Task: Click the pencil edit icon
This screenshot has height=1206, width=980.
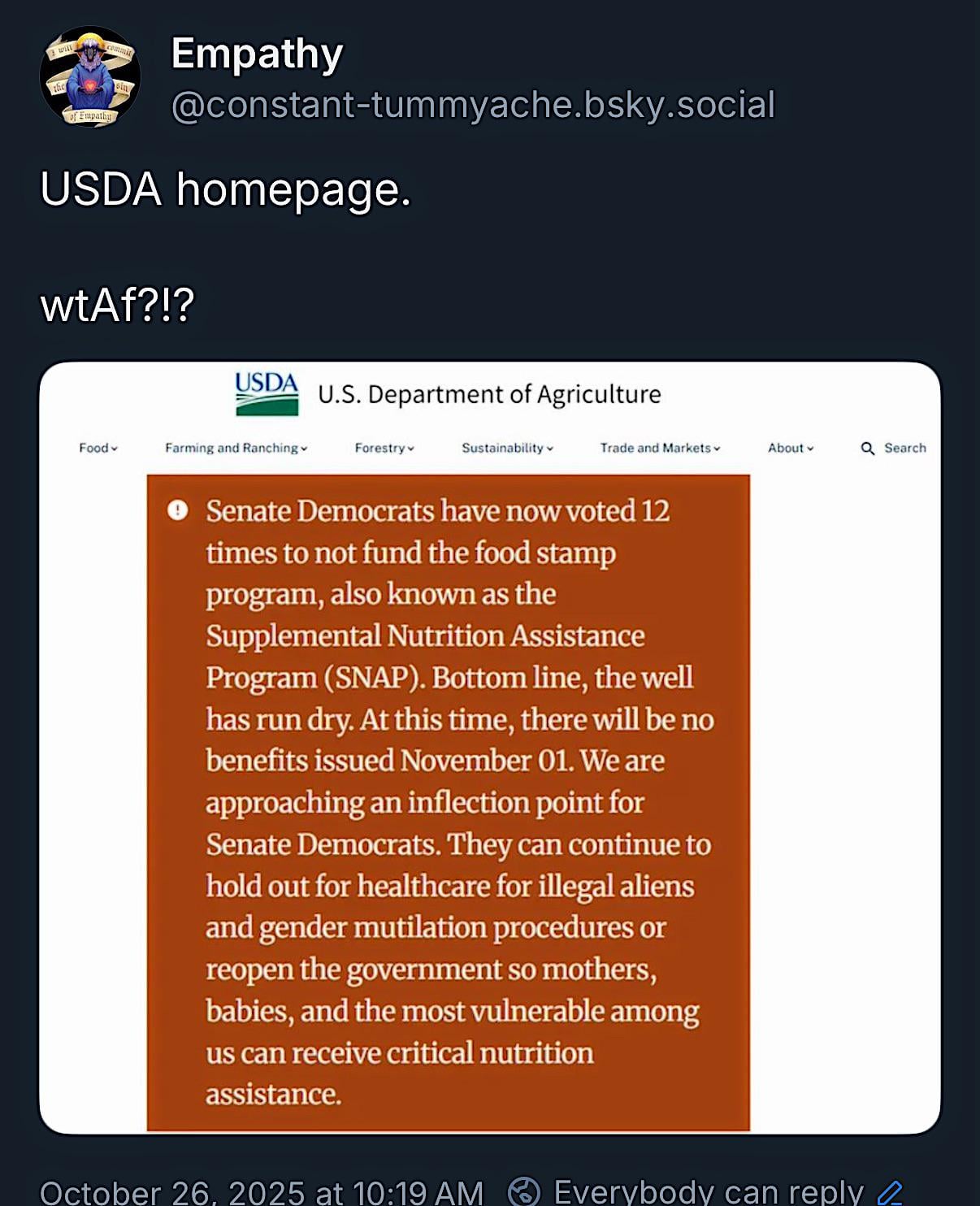Action: tap(890, 1192)
